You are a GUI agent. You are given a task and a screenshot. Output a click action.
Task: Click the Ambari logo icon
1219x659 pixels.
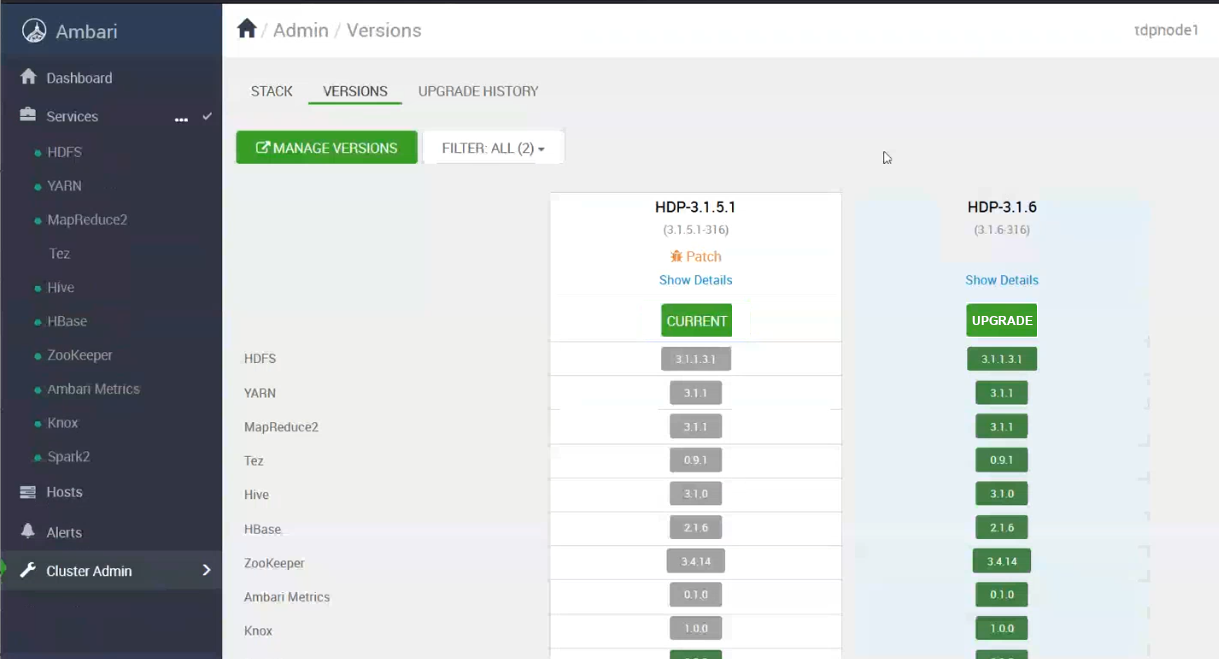34,31
